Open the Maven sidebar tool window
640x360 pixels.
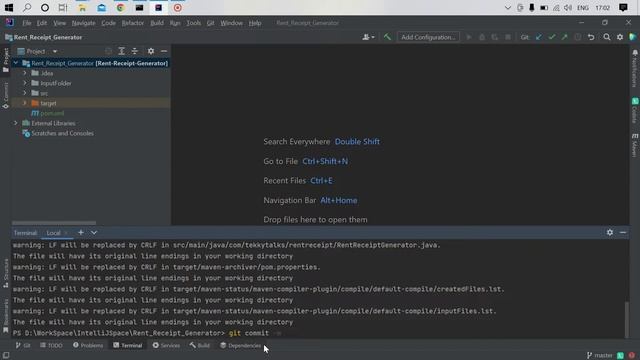635,145
